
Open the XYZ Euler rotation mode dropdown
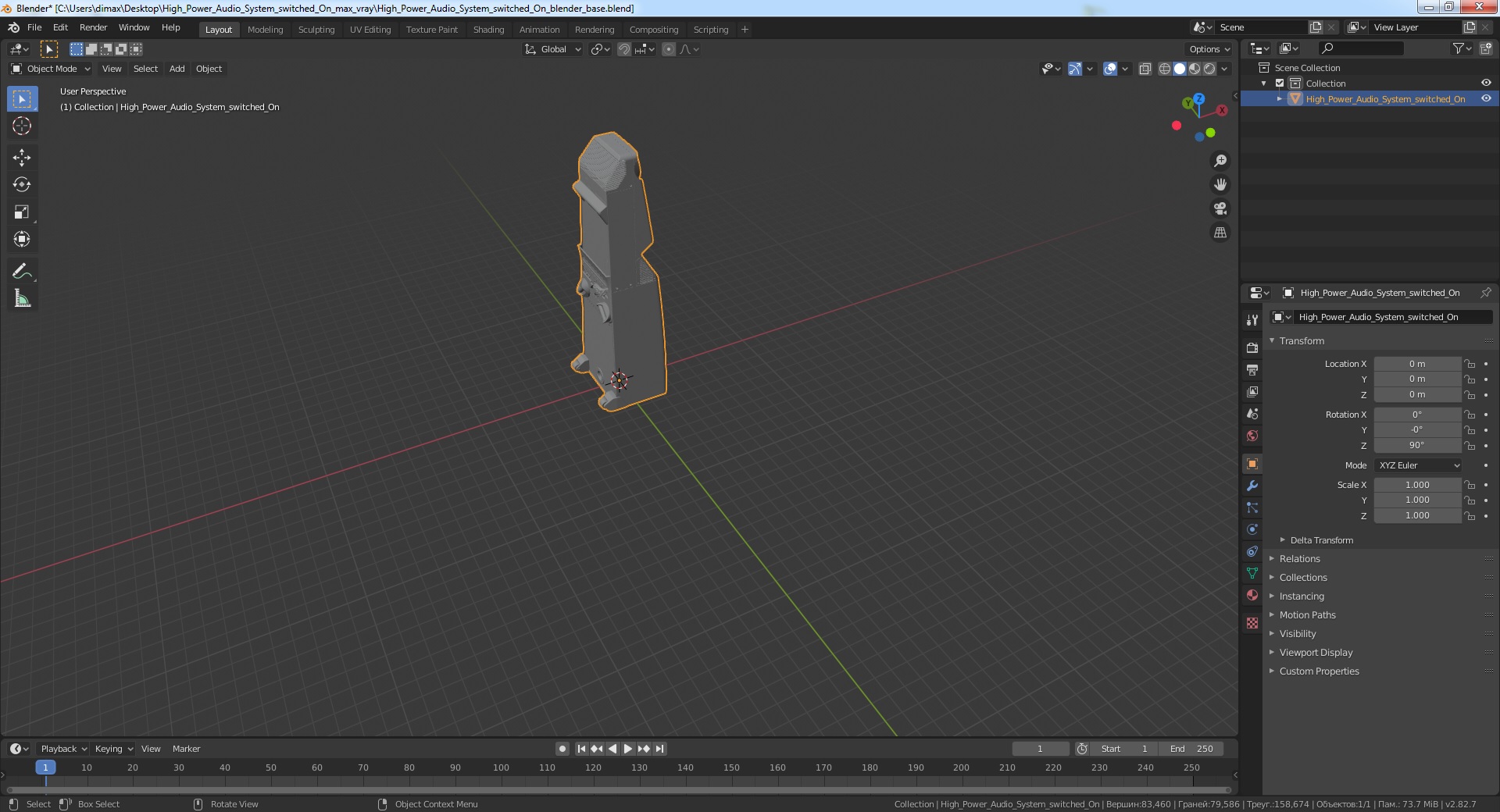(x=1418, y=465)
